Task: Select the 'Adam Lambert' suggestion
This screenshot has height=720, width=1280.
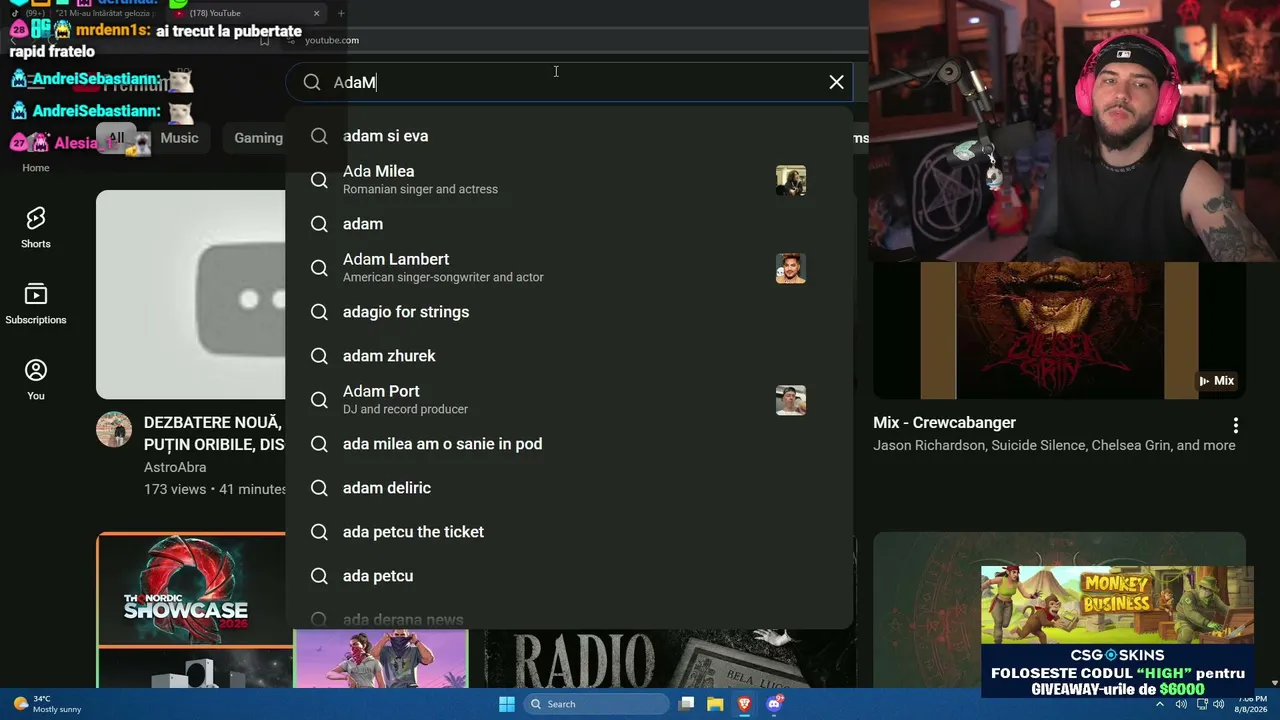Action: point(569,268)
